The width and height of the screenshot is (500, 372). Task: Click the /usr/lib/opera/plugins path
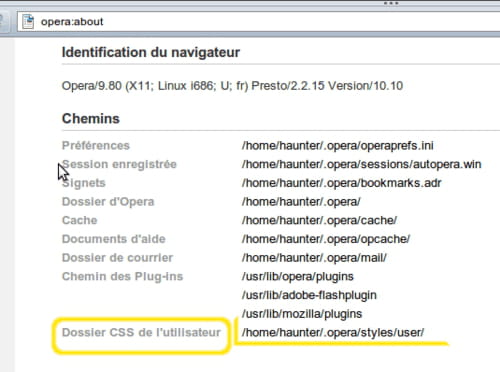pos(298,277)
